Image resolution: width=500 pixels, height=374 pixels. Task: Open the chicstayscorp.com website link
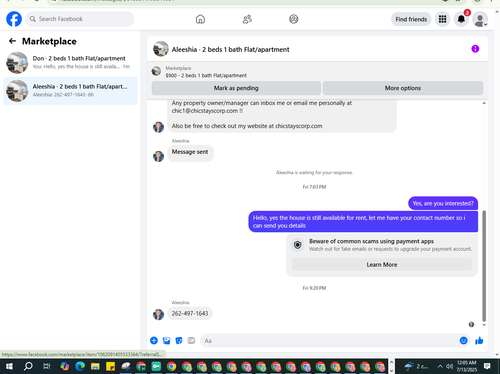click(298, 126)
